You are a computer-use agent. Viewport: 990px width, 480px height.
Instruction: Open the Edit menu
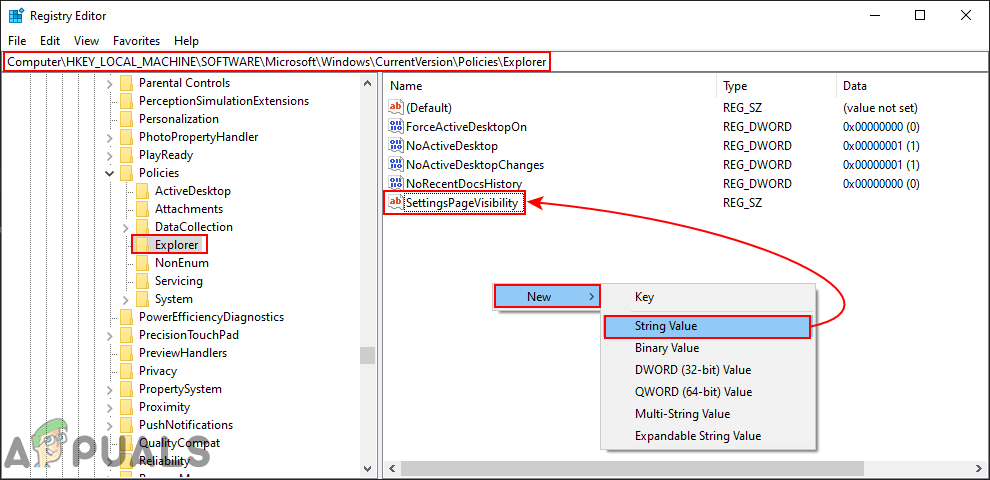[50, 41]
